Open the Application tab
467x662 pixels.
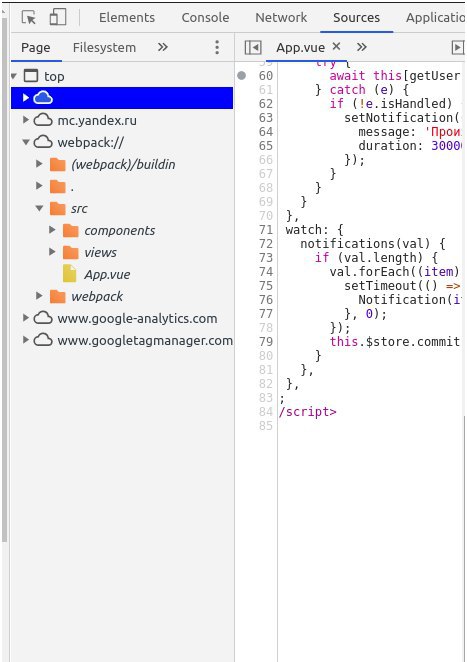[435, 18]
